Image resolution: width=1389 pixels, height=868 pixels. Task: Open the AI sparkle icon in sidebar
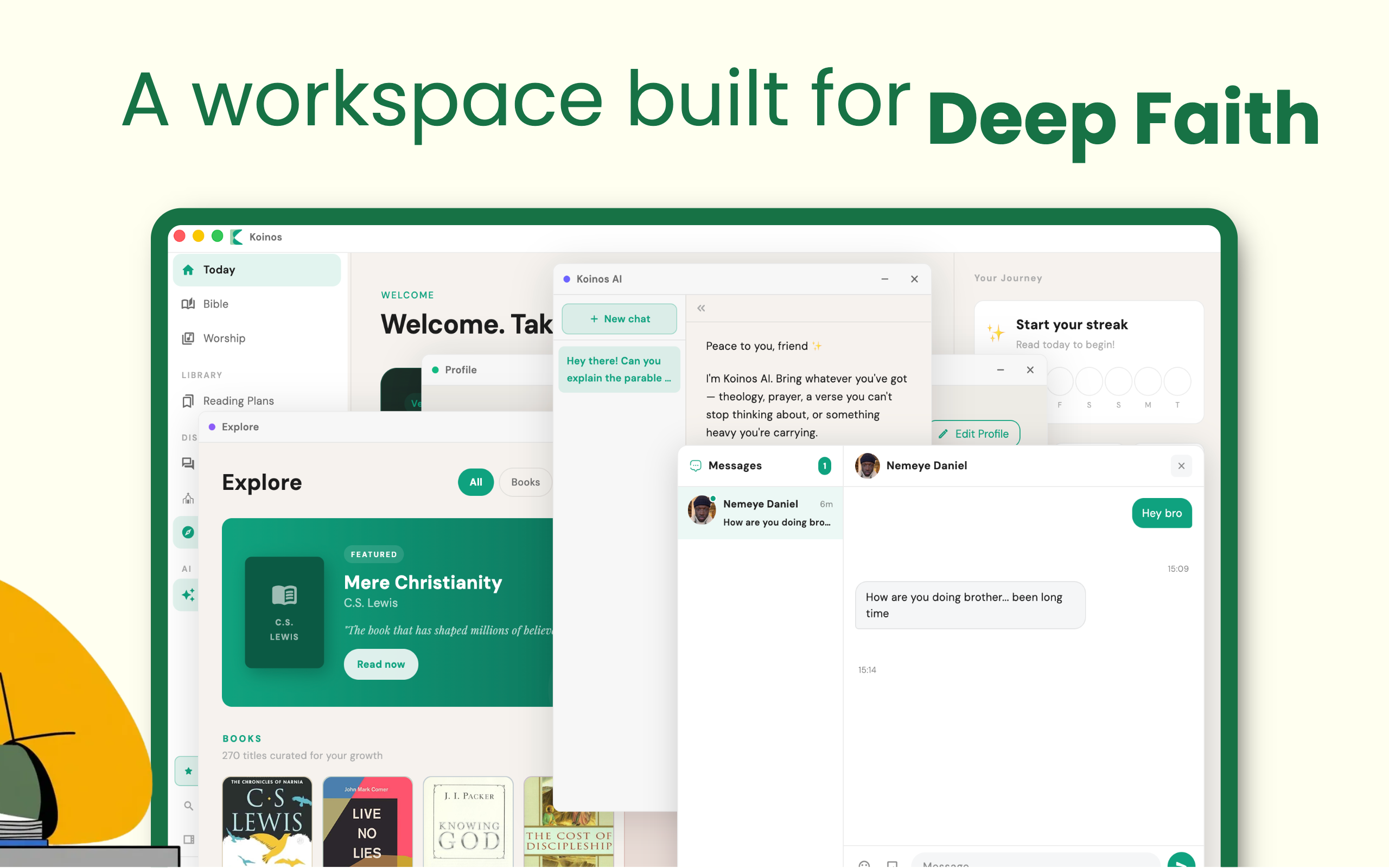188,595
